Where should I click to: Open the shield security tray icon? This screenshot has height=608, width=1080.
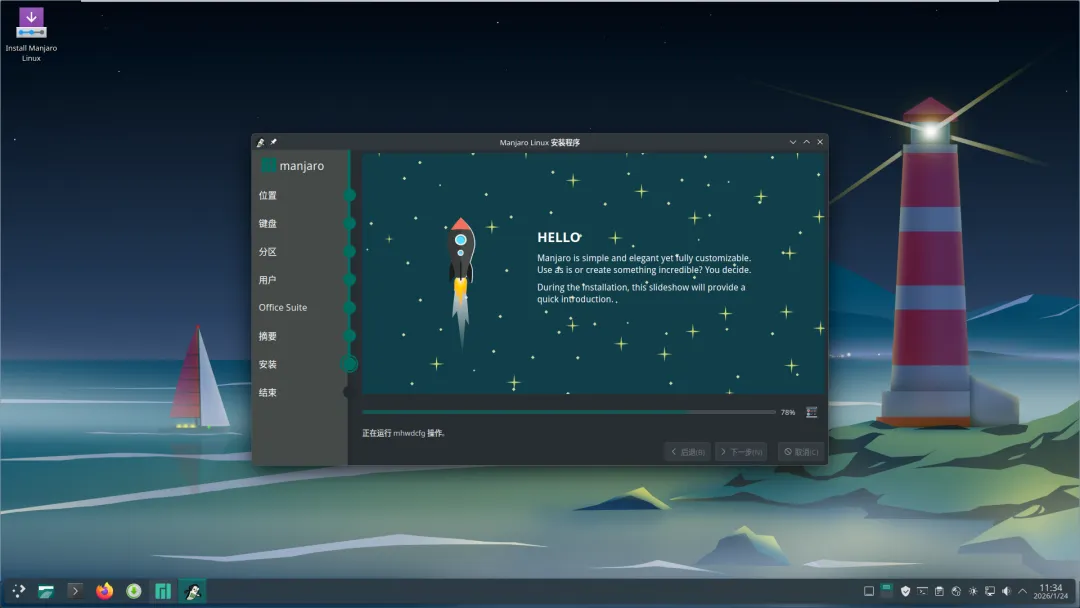(905, 591)
